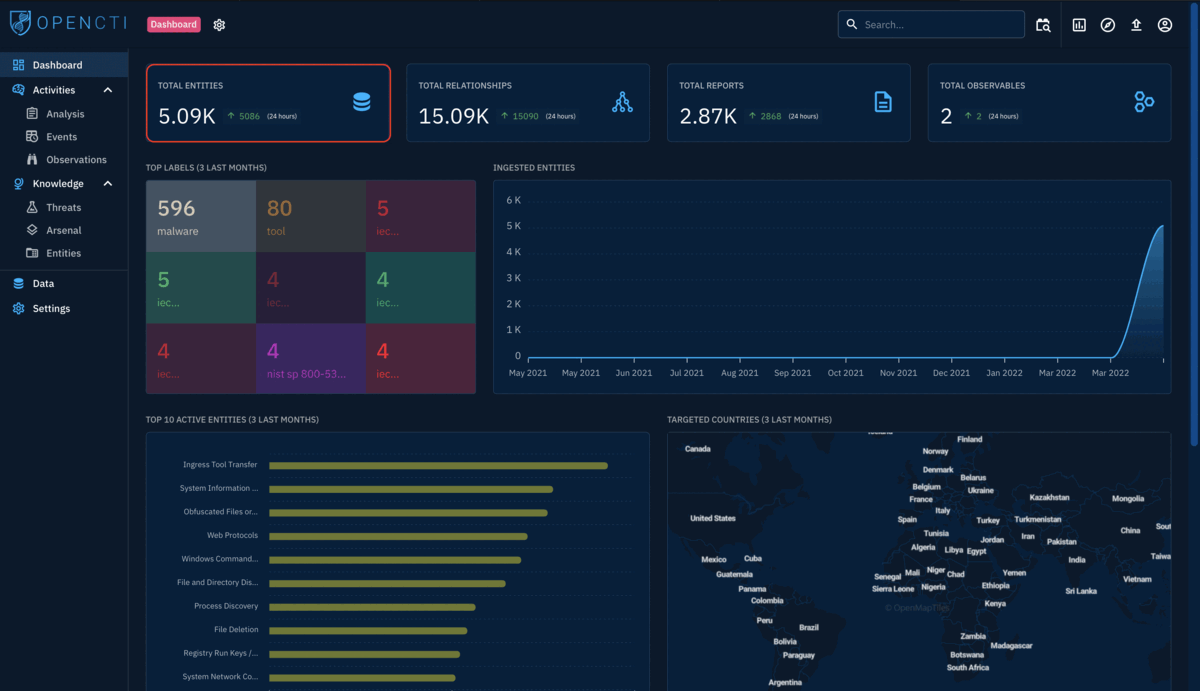Select the layers icon for Arsenal

33,230
